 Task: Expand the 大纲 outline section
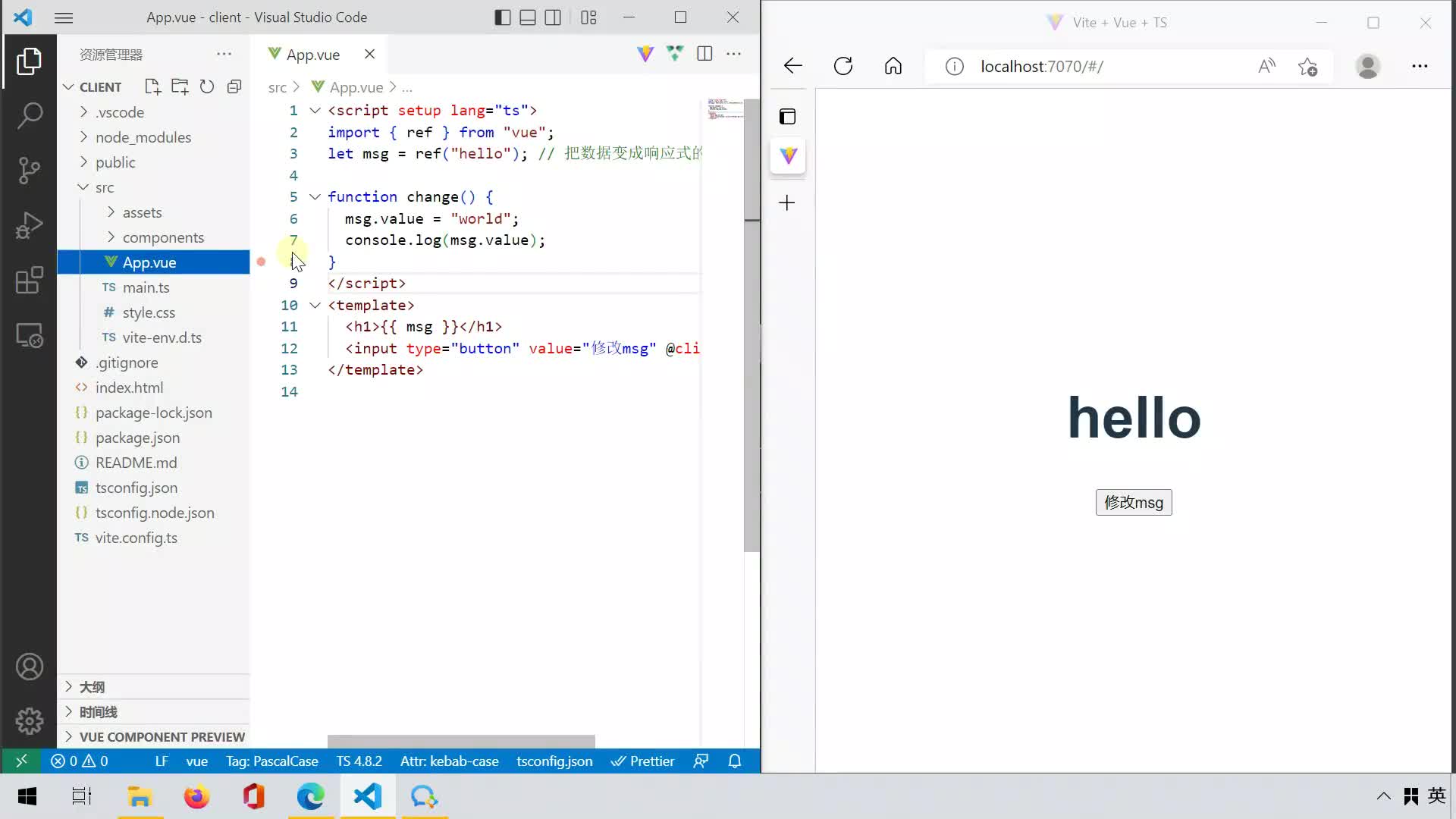(153, 687)
